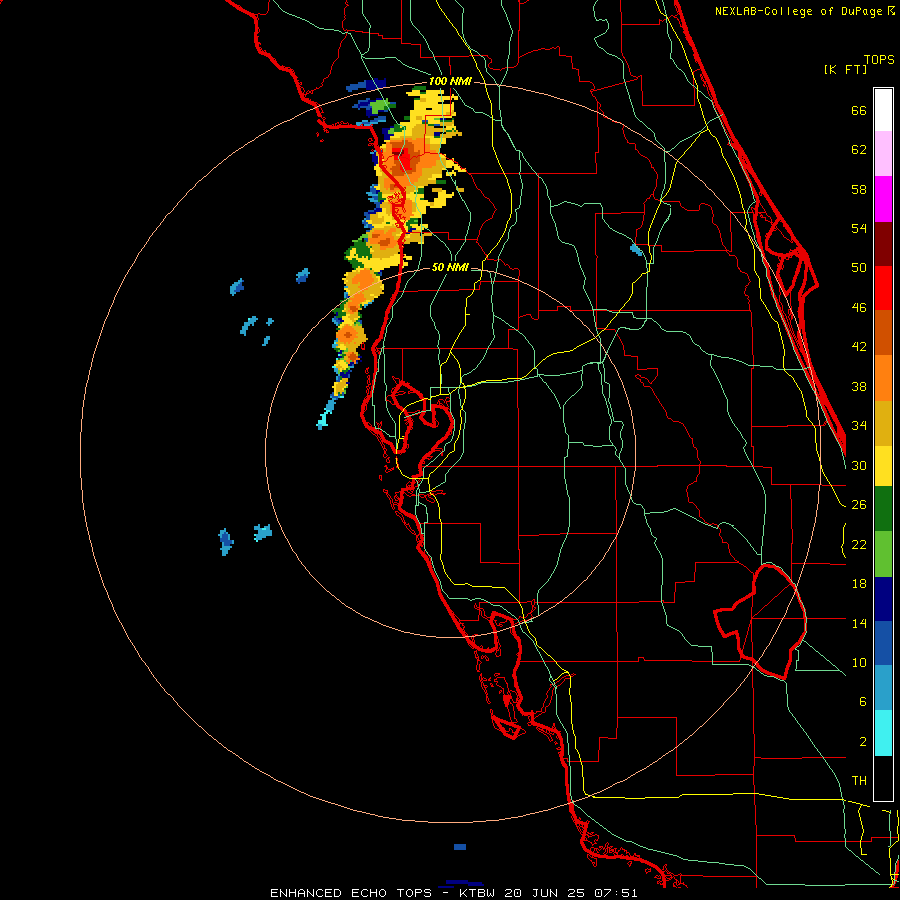
Task: Click legend value 62
Action: (x=859, y=150)
